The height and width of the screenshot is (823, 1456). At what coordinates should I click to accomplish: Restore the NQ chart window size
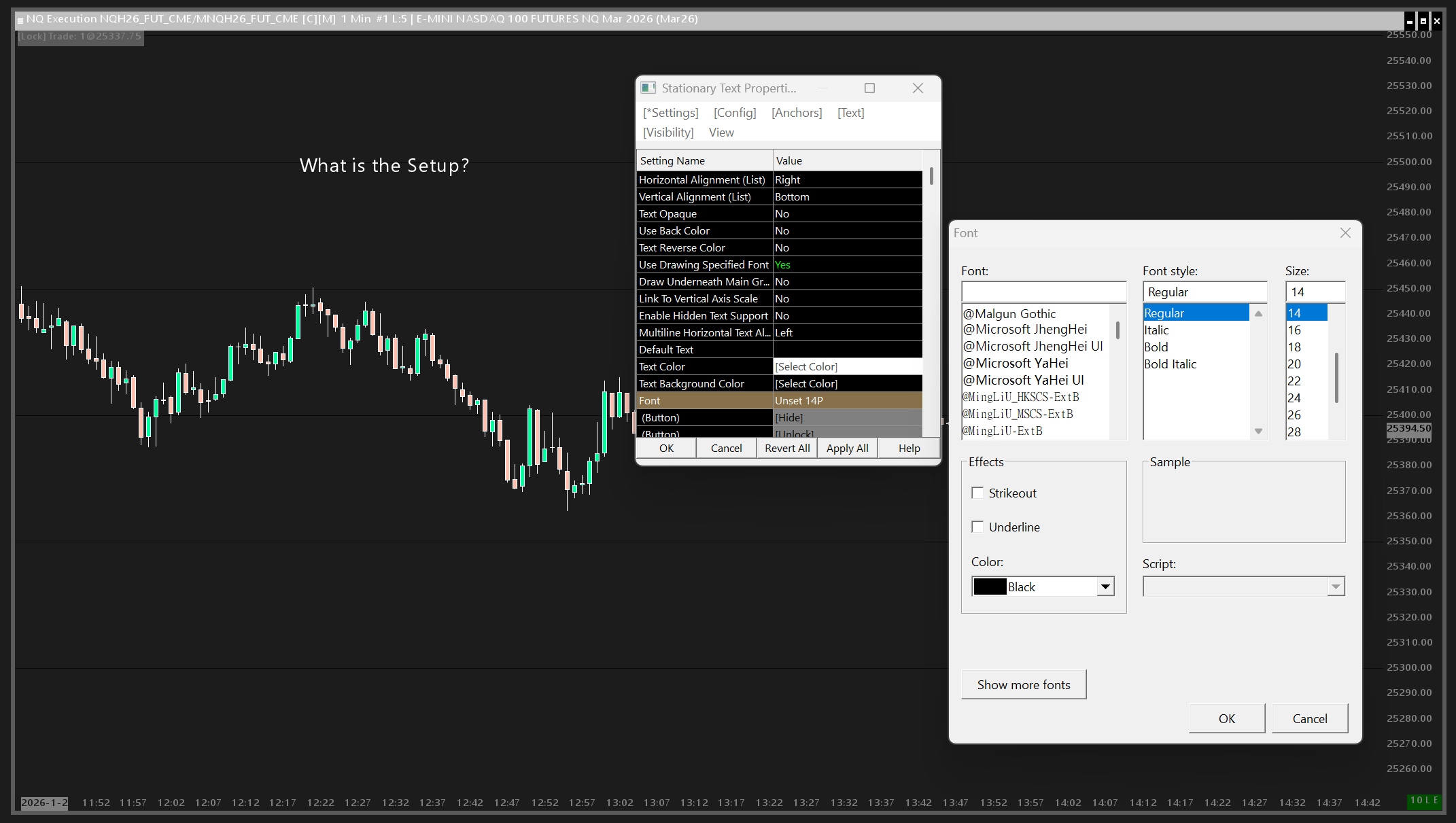coord(1423,21)
